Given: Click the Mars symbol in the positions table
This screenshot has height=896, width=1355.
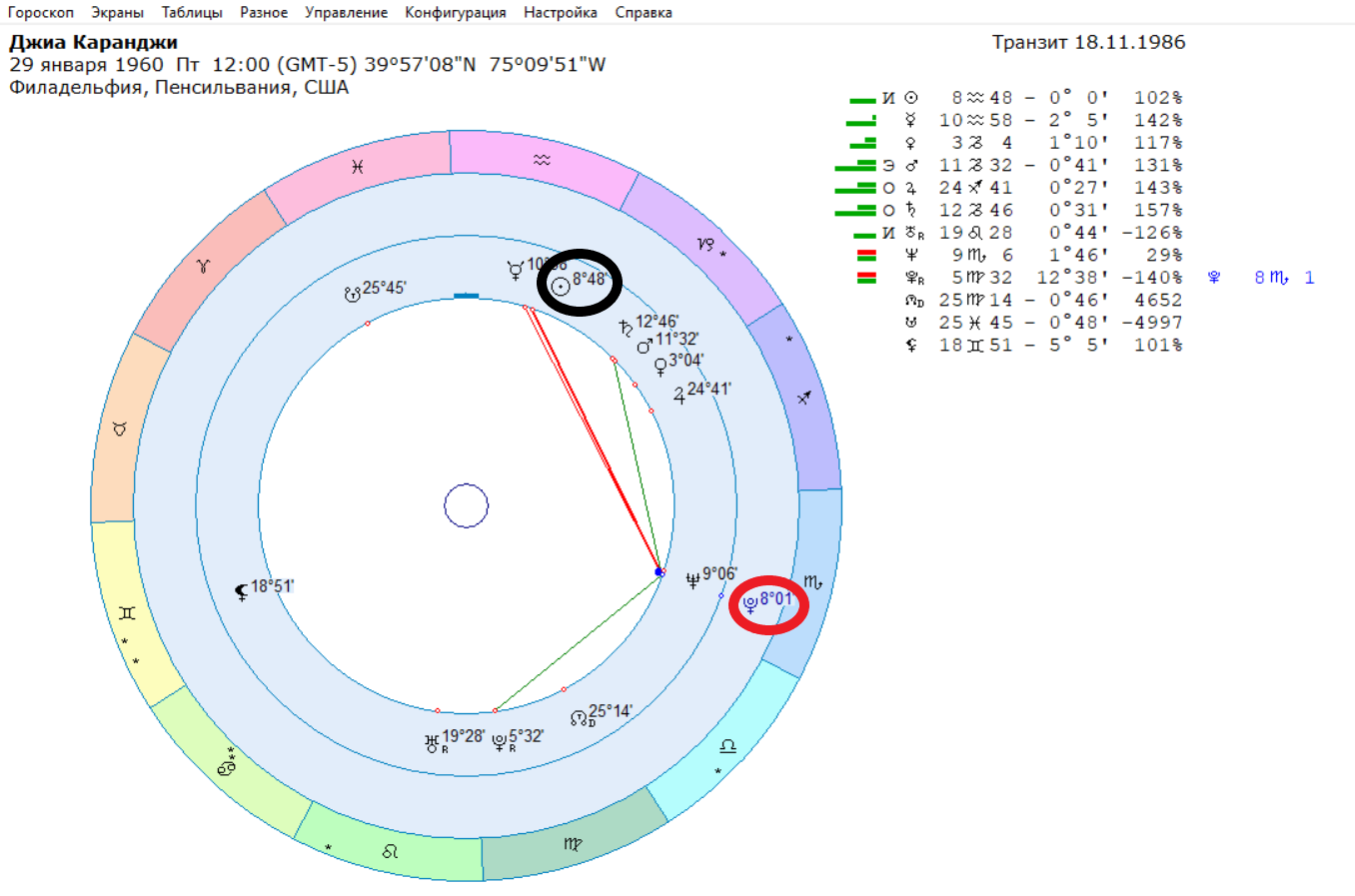Looking at the screenshot, I should point(911,165).
